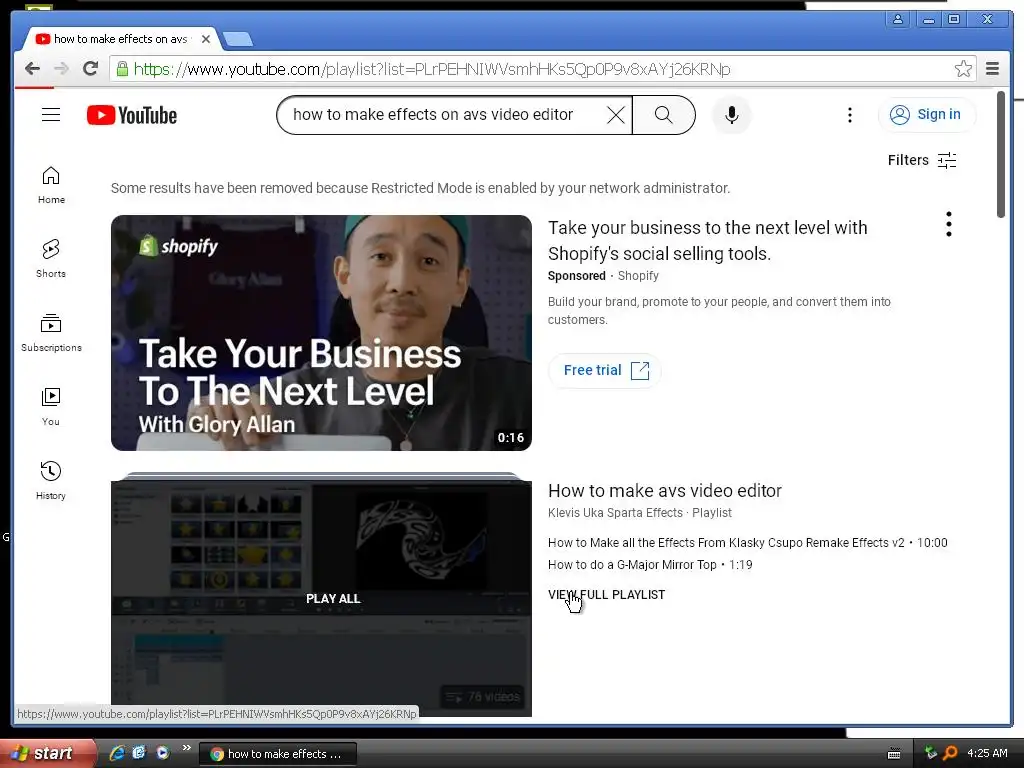Open Klevis Uka Sparta Effects channel
This screenshot has height=768, width=1024.
pos(615,513)
